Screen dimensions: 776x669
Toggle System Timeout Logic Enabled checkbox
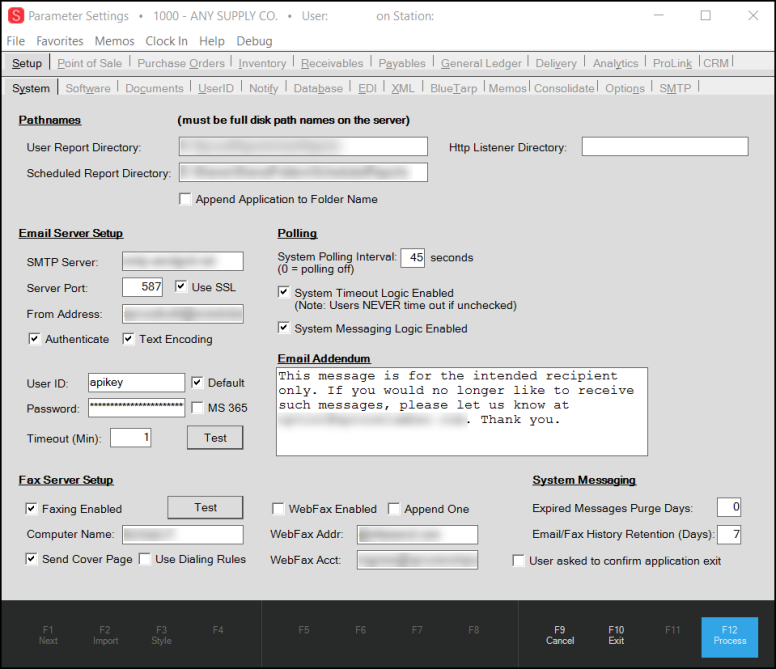point(284,292)
